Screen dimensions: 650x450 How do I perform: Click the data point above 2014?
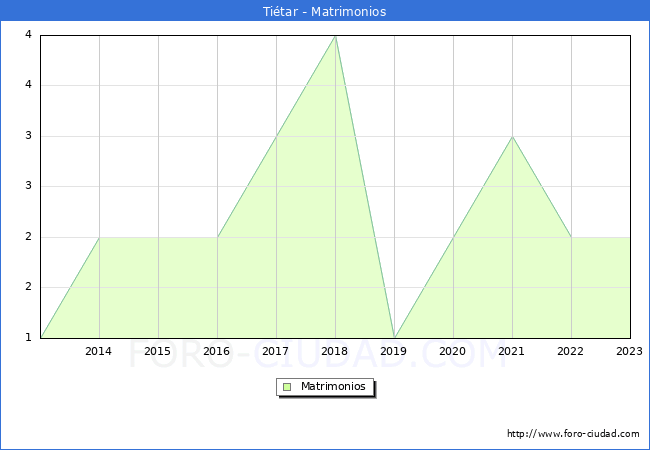point(99,237)
